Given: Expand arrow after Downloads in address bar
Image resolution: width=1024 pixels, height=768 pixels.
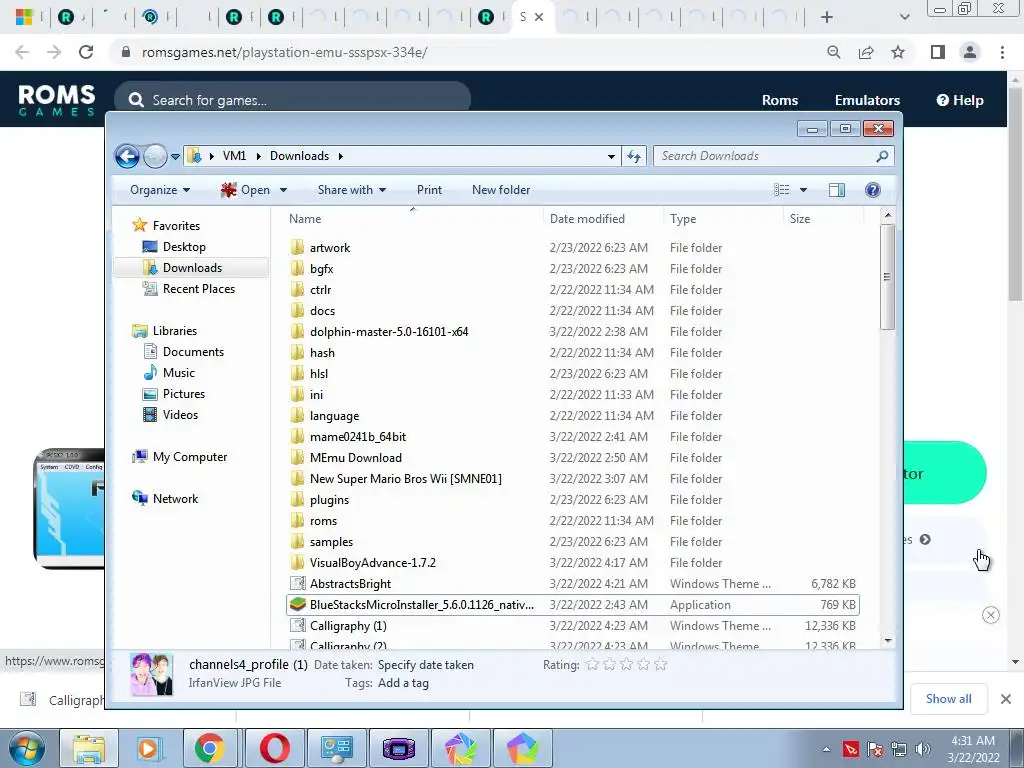Looking at the screenshot, I should (341, 156).
